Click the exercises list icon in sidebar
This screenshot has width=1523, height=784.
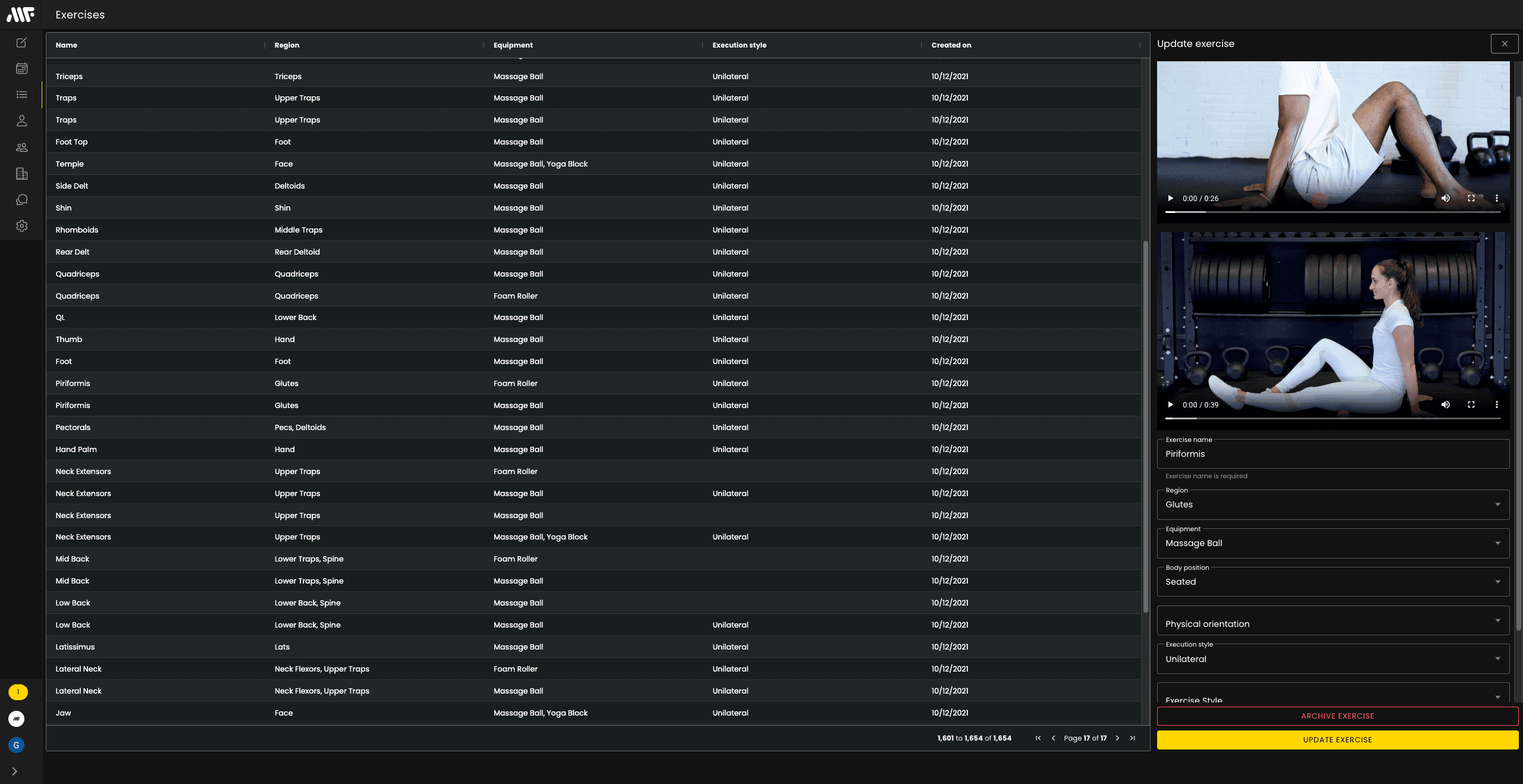22,95
